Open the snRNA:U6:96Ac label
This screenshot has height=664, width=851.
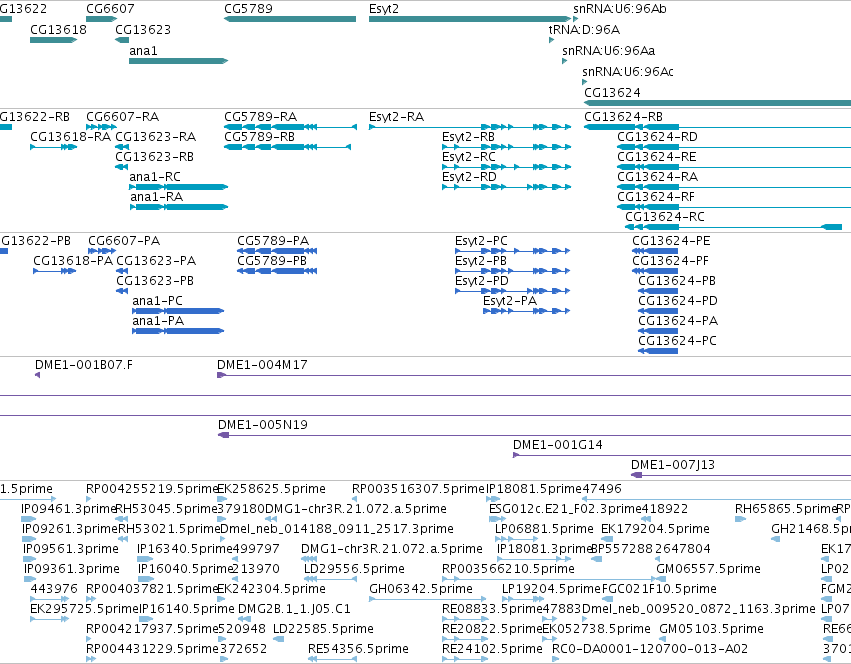coord(628,72)
